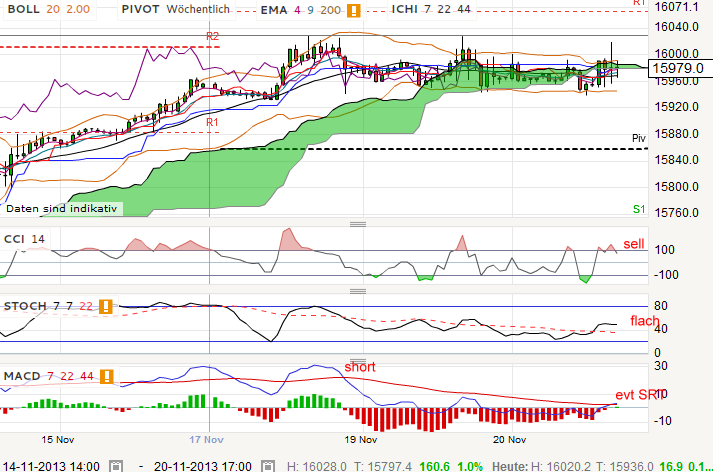Click the 17 Nov date axis label
Image resolution: width=713 pixels, height=472 pixels.
(x=206, y=440)
